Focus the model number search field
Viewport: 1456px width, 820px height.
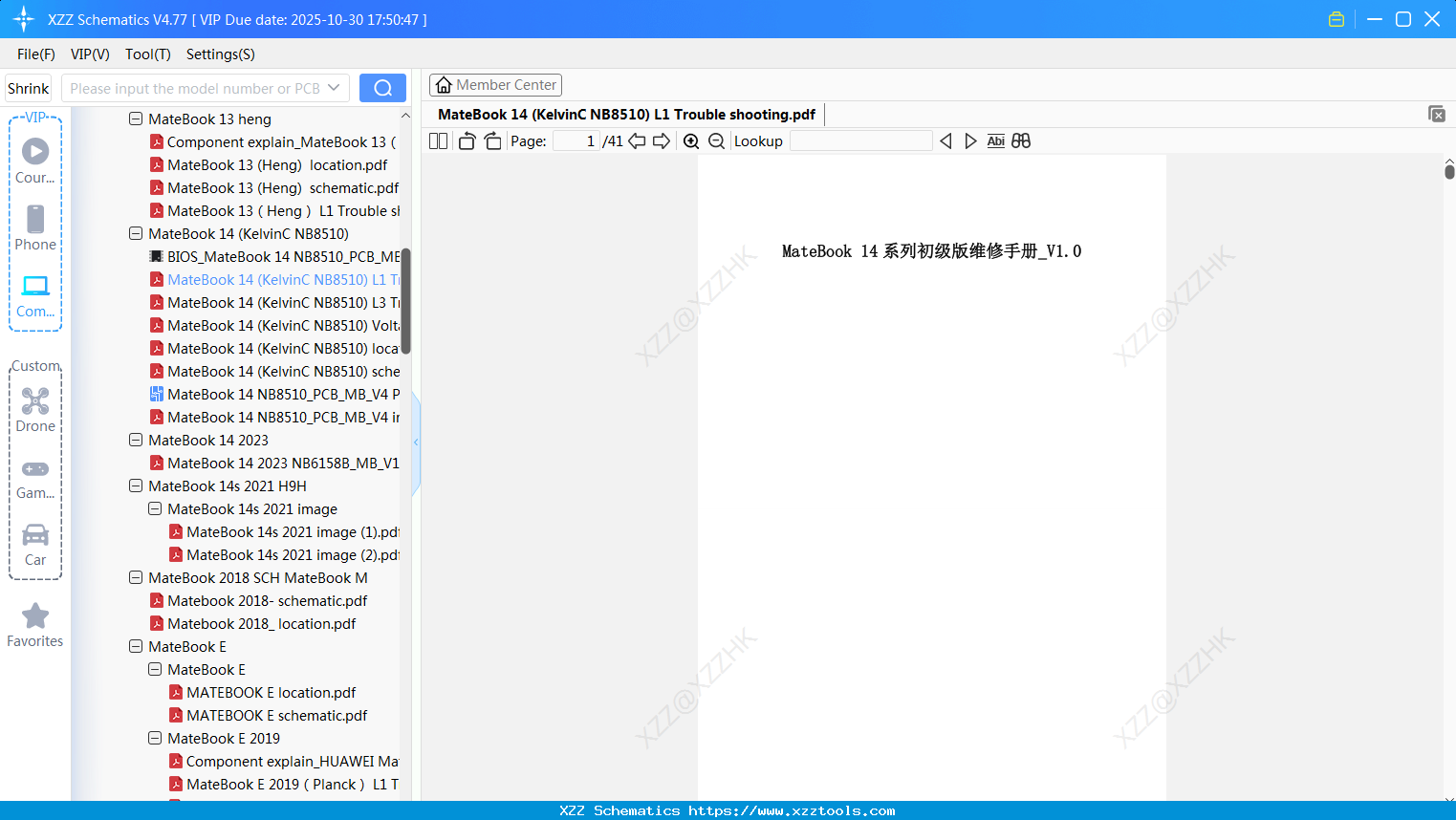click(195, 88)
